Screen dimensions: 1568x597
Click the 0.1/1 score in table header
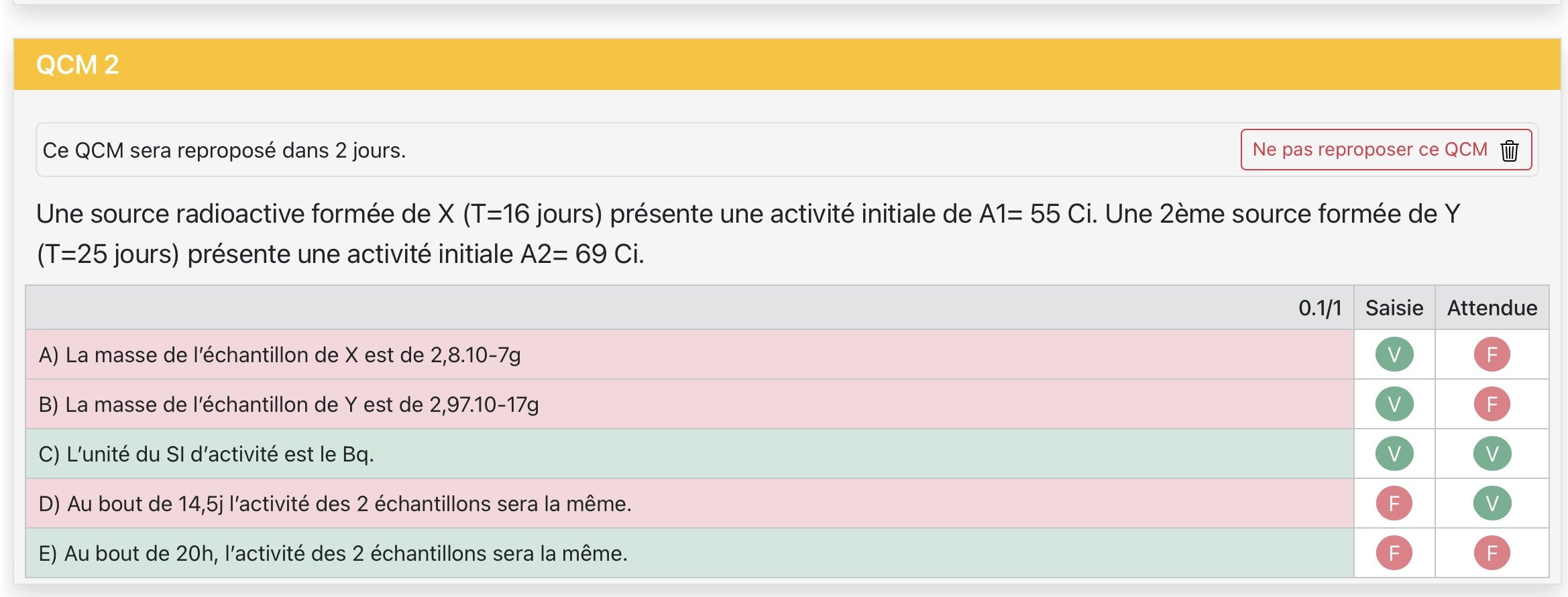point(1319,308)
